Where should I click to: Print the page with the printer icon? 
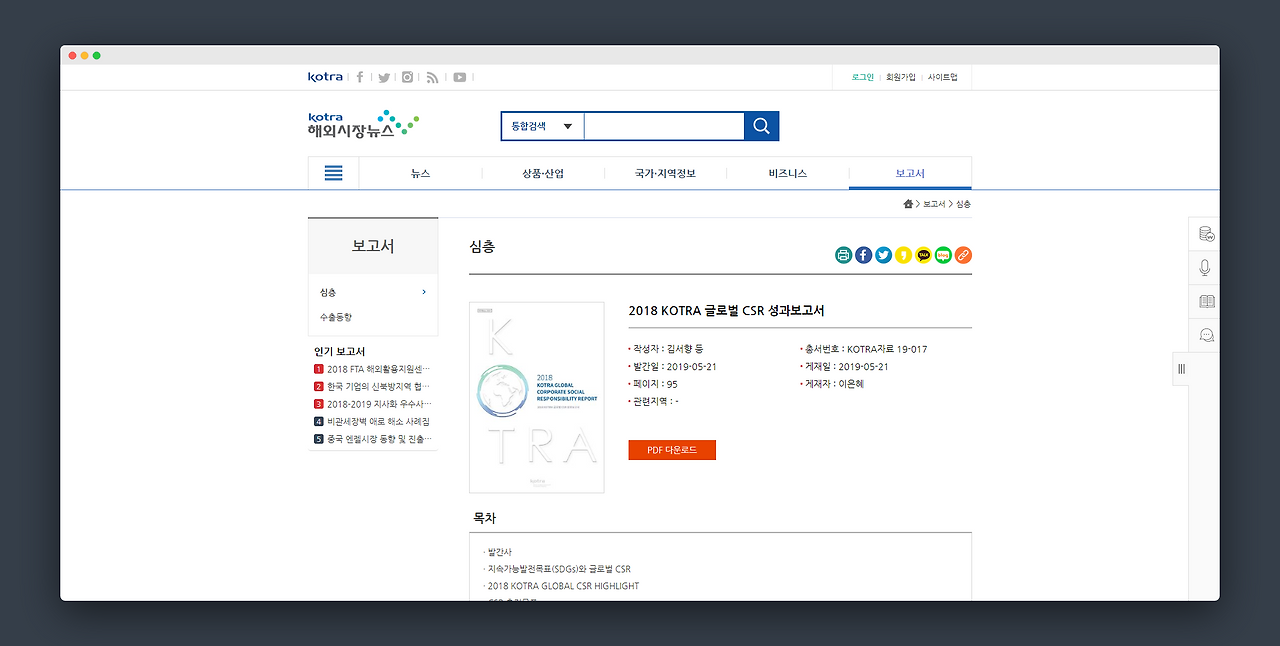[x=844, y=255]
